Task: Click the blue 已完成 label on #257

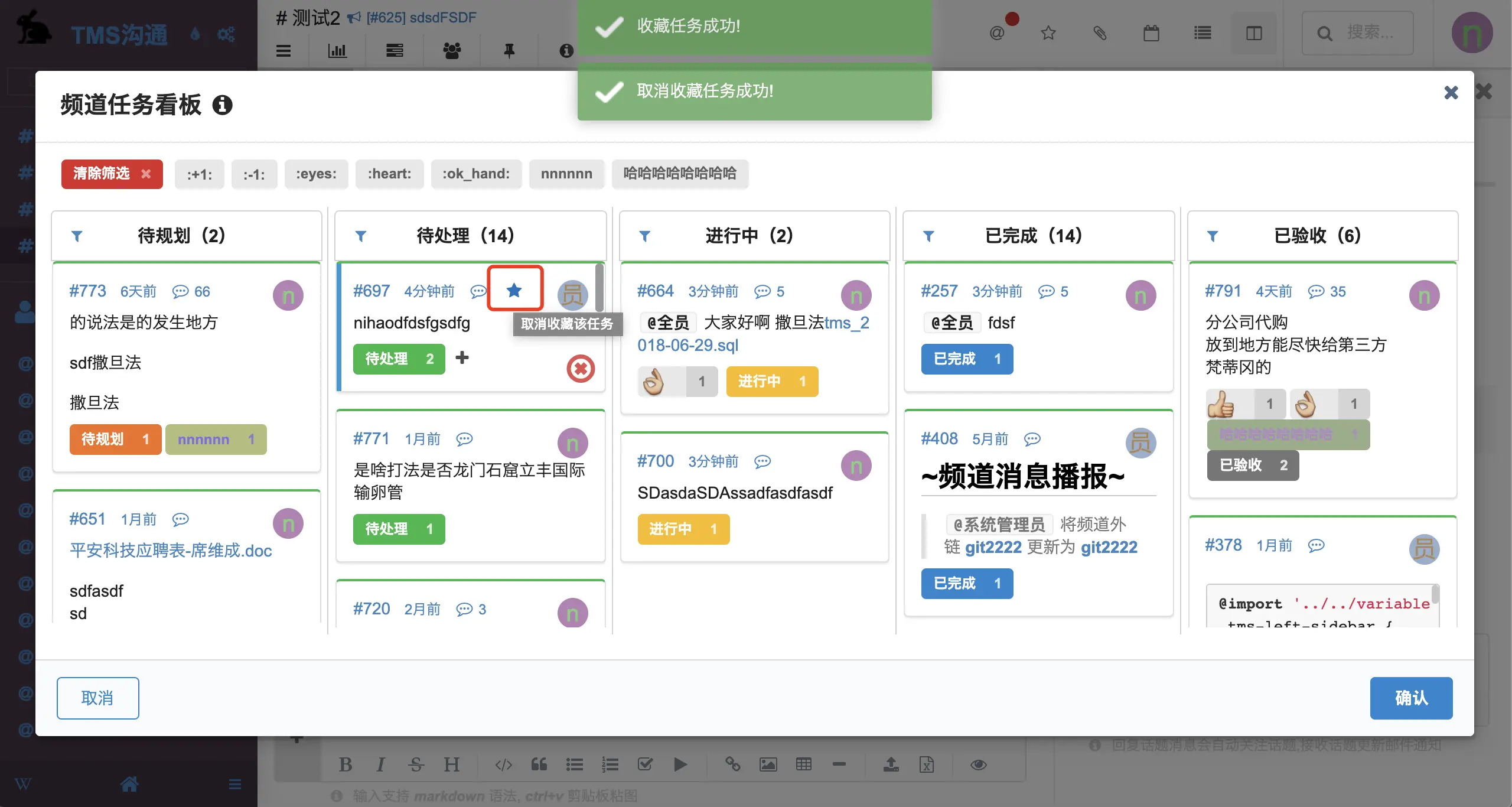Action: pyautogui.click(x=967, y=359)
